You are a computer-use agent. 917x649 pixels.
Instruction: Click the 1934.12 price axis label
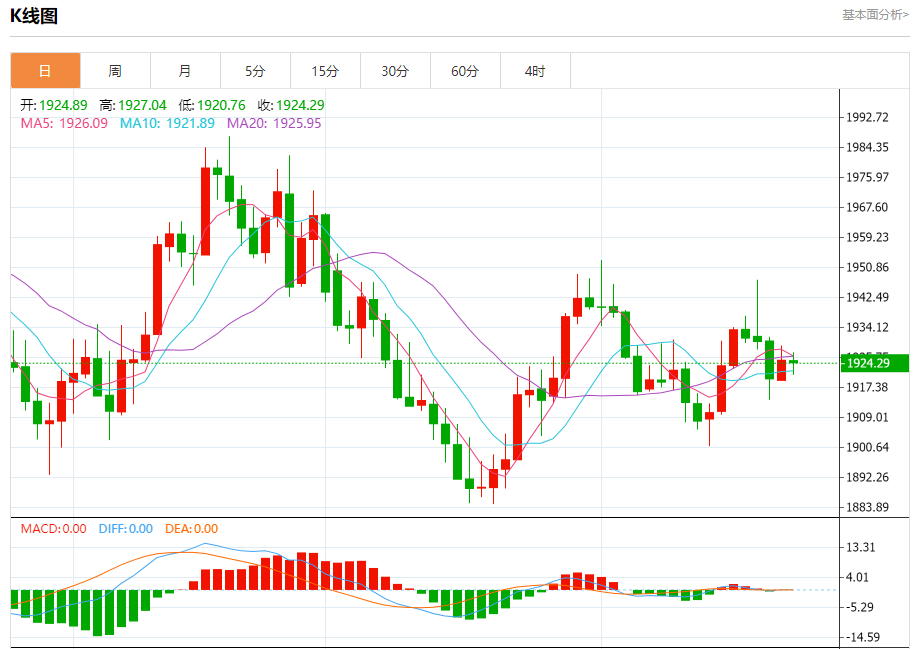868,327
